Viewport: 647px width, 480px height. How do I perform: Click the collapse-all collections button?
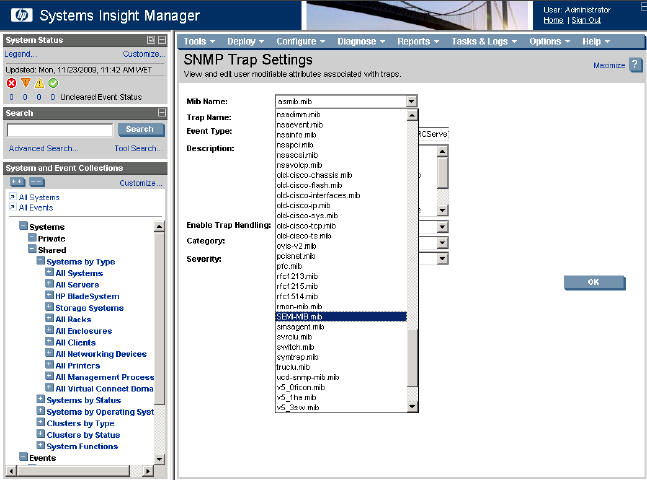click(37, 182)
